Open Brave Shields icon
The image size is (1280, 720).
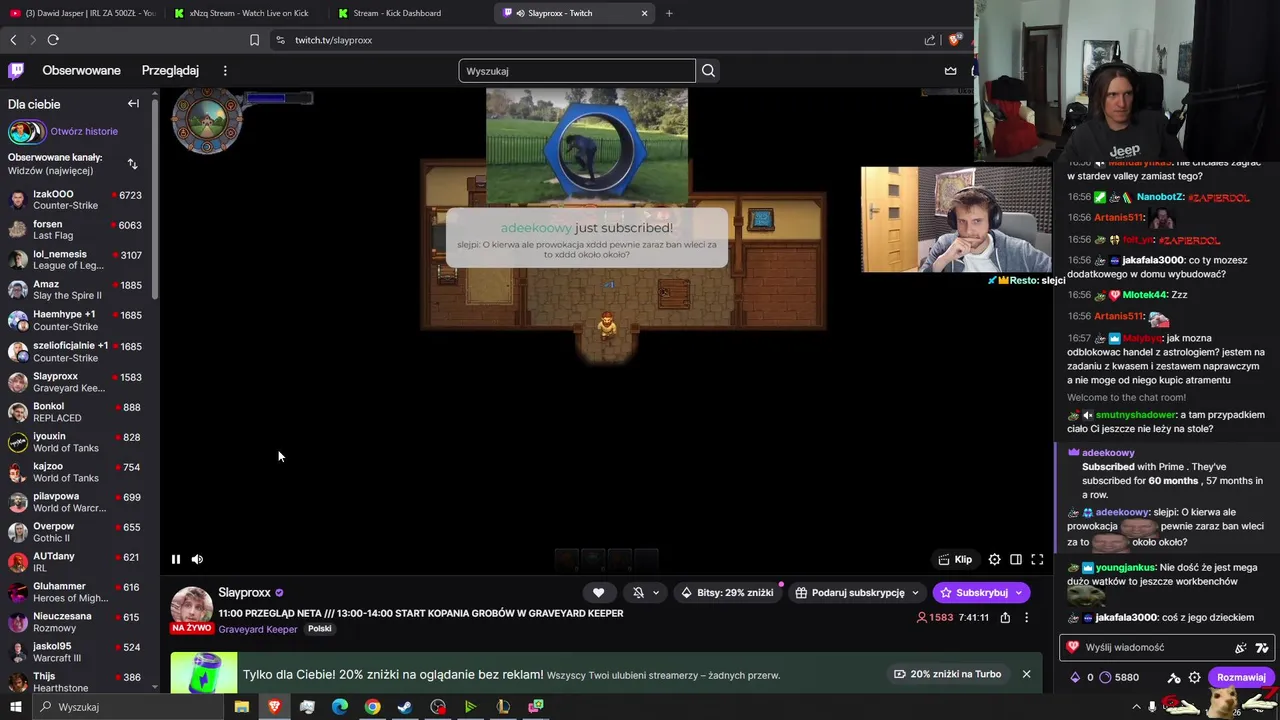954,40
